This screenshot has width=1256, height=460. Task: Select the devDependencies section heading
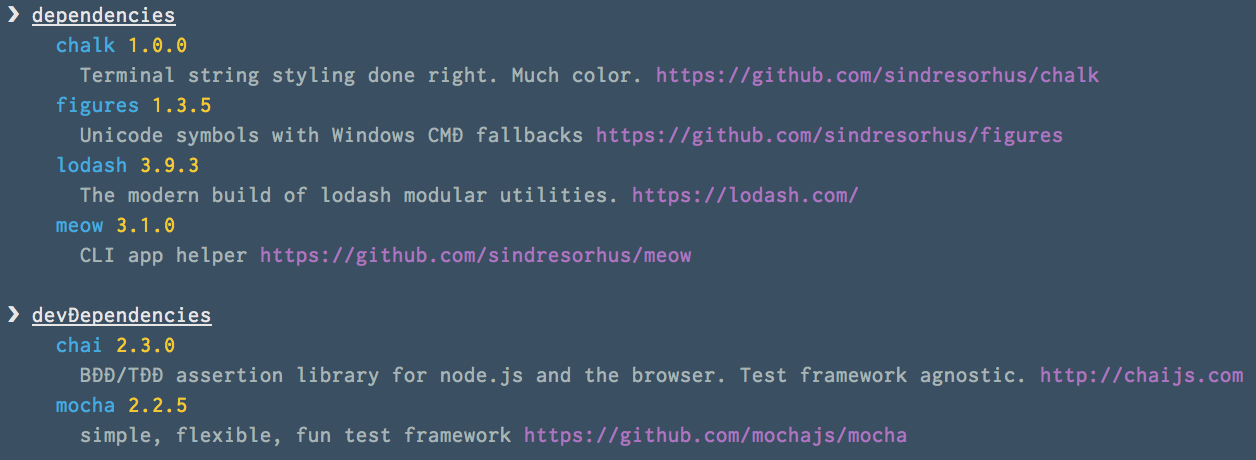[x=121, y=316]
